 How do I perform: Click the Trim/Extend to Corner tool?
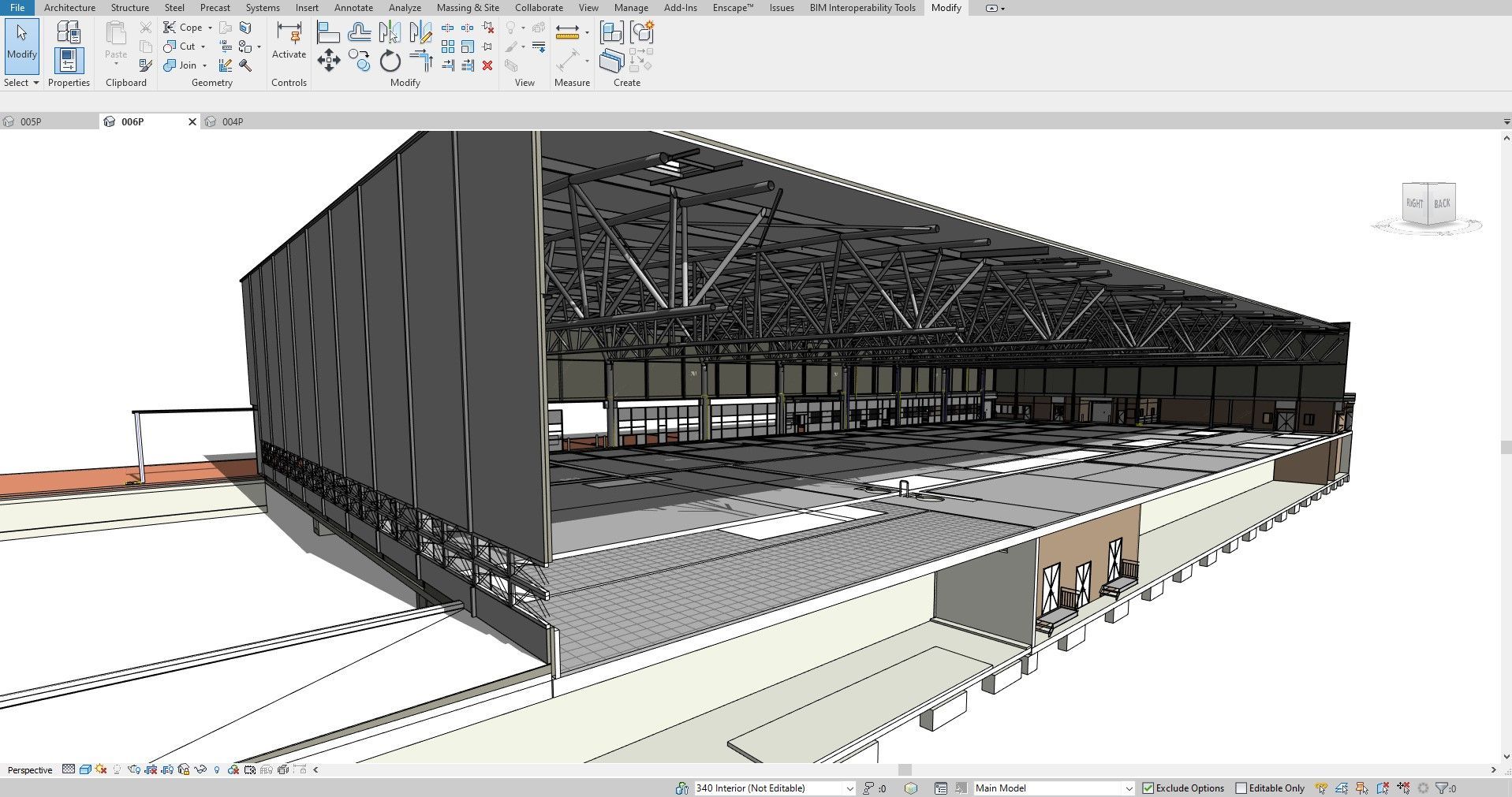click(x=421, y=61)
